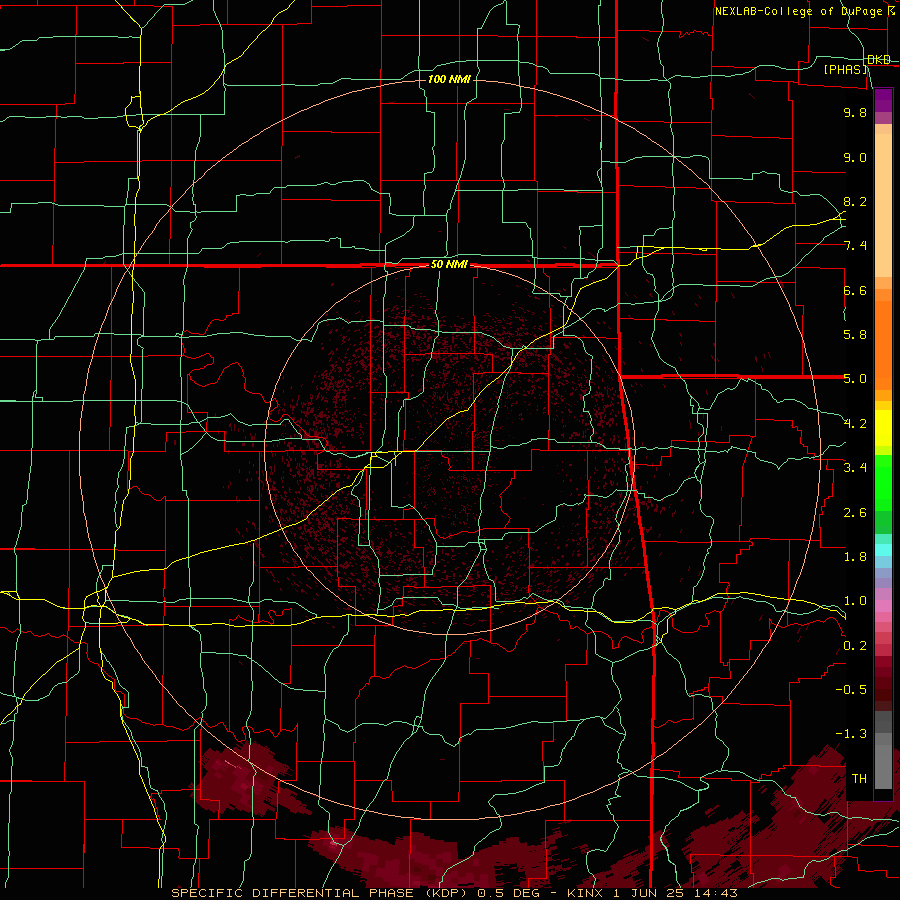Screen dimensions: 900x900
Task: Click the -0.5 value on the color scale
Action: 851,690
